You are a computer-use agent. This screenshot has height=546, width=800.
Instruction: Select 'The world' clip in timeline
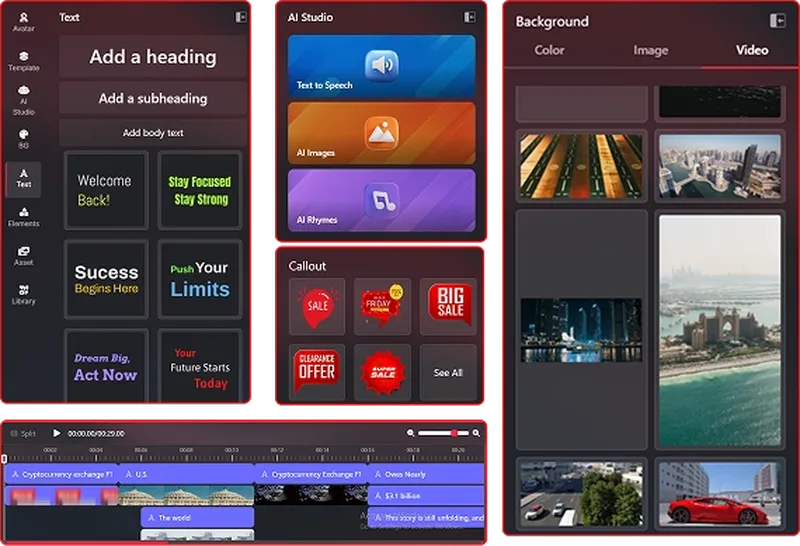pyautogui.click(x=197, y=518)
